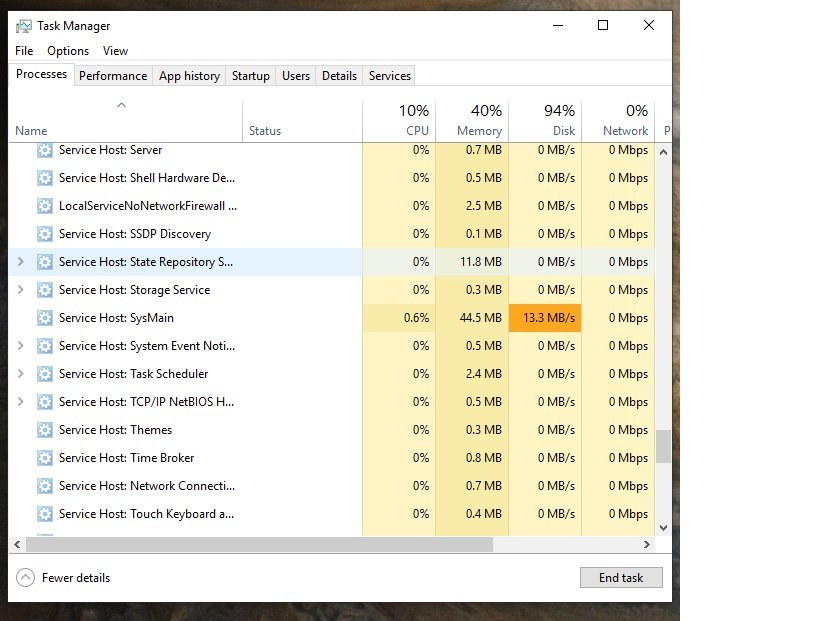Expand Service Host: System Event Notification
Image resolution: width=819 pixels, height=621 pixels.
[20, 346]
